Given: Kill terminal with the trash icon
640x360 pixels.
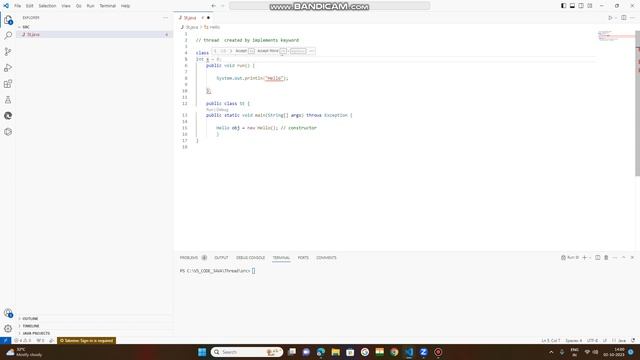Looking at the screenshot, I should 606,258.
